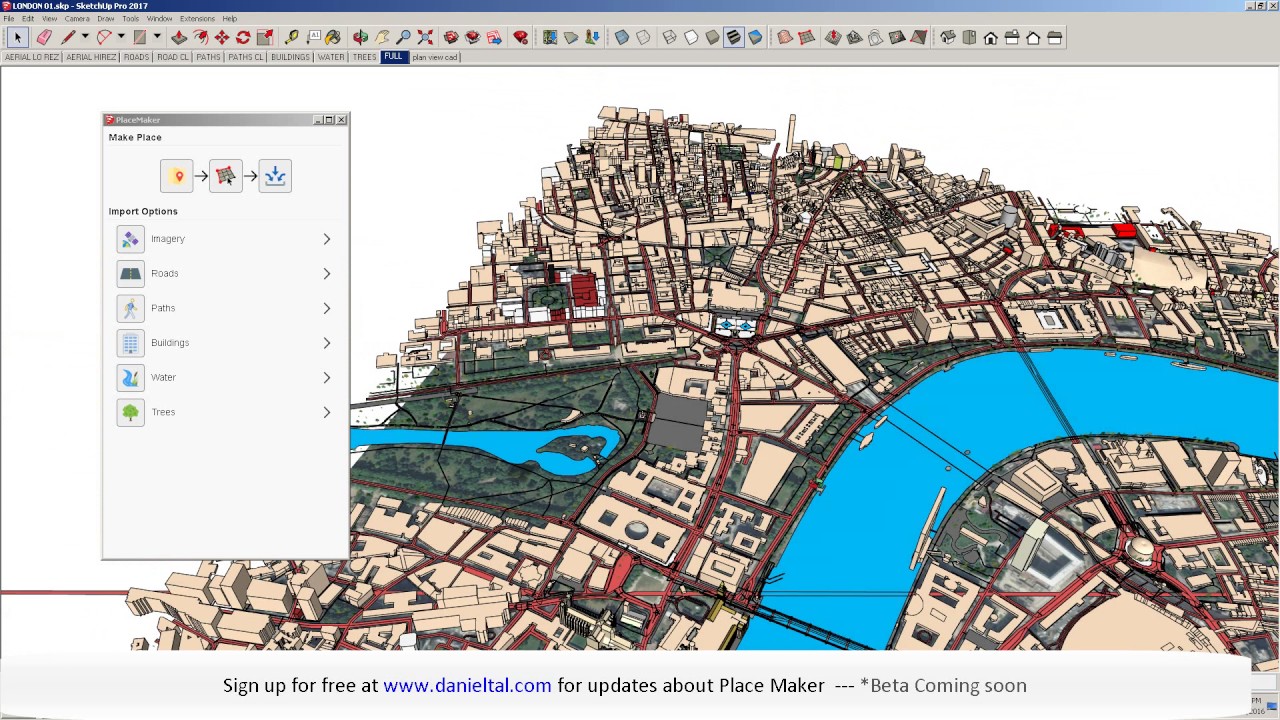Choose the Arc drawing tool
The height and width of the screenshot is (720, 1280).
click(x=104, y=37)
